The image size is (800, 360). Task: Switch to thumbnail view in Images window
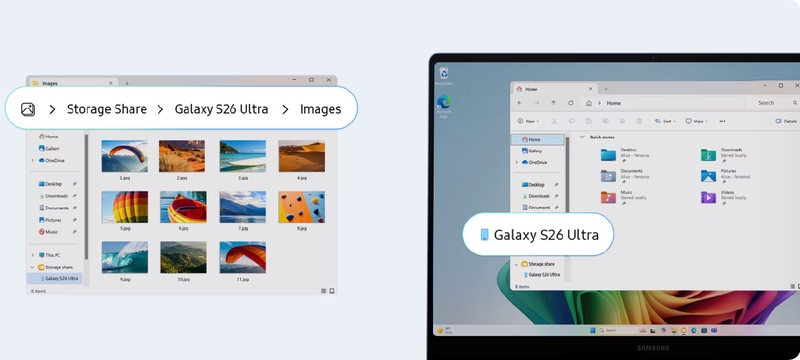tap(332, 291)
